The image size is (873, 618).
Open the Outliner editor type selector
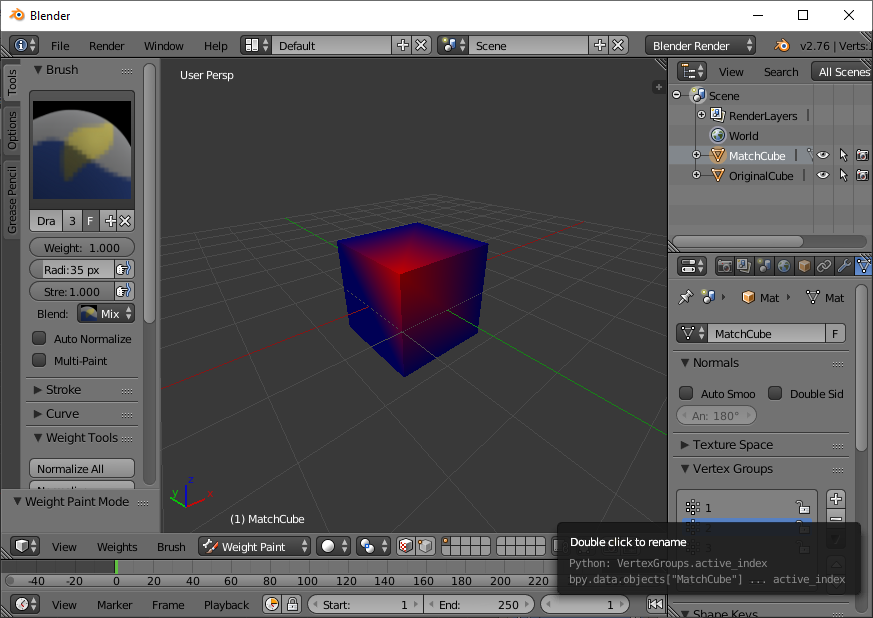[x=692, y=71]
